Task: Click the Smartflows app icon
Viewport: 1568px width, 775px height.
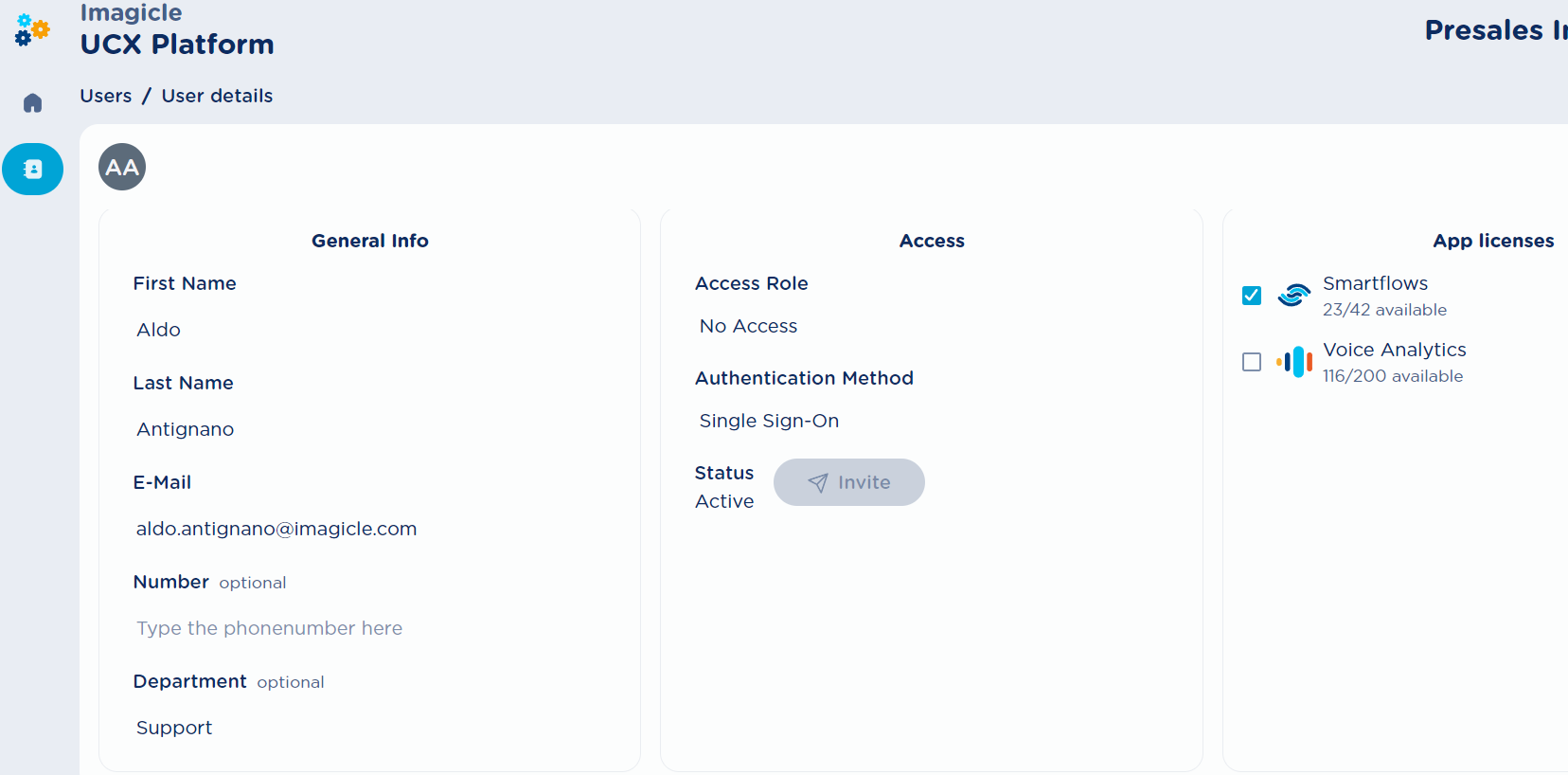Action: (x=1293, y=296)
